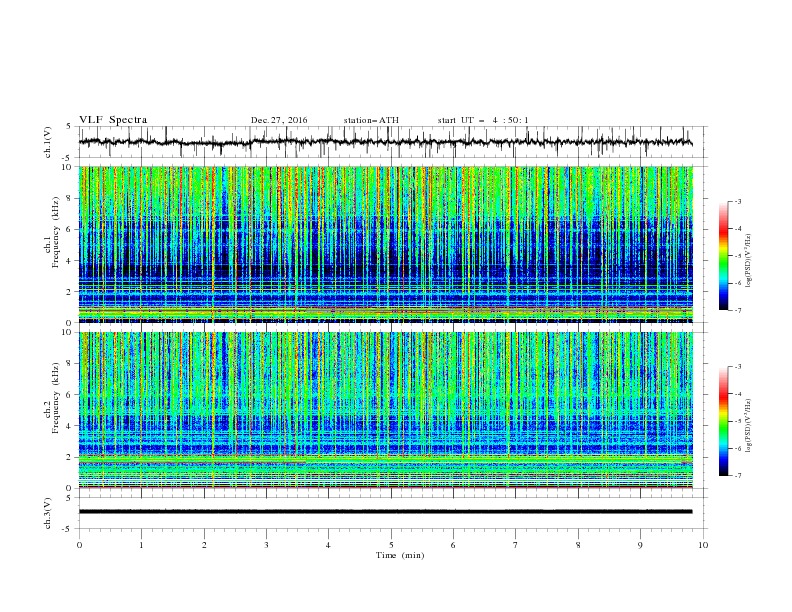Click the "2" kHz tick on ch.1 spectrogram
792x612 pixels.
click(70, 292)
